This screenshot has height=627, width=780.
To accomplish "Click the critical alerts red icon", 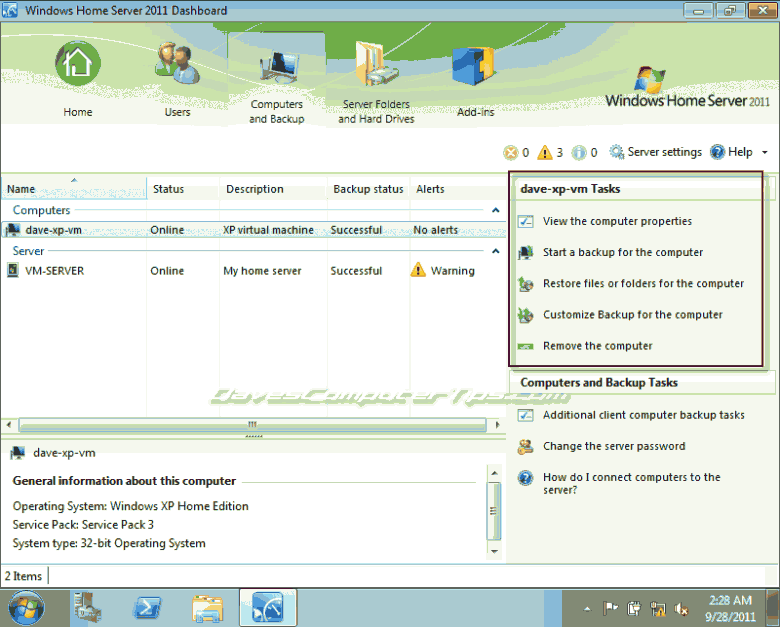I will tap(511, 152).
